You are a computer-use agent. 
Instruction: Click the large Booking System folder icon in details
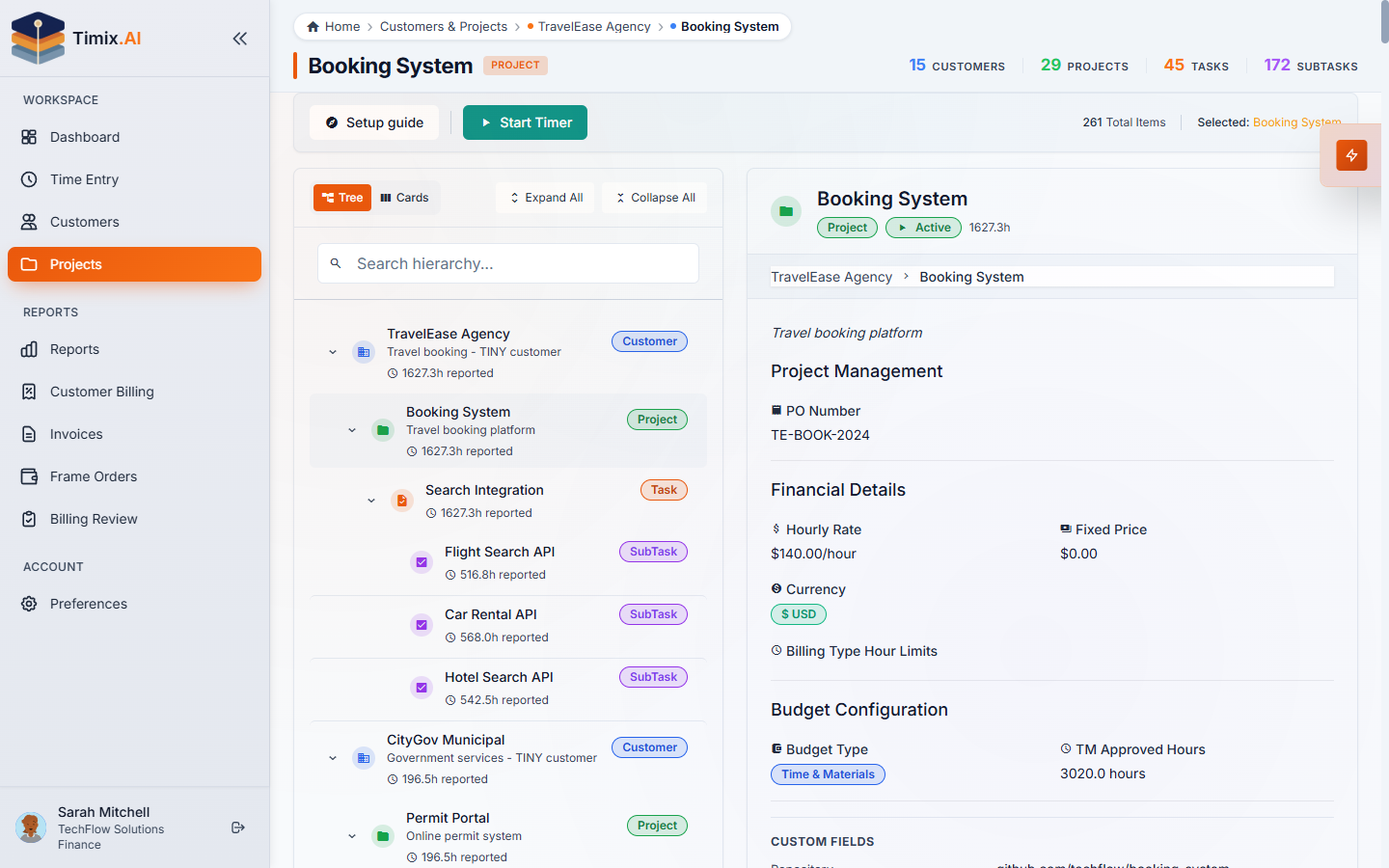[x=786, y=211]
